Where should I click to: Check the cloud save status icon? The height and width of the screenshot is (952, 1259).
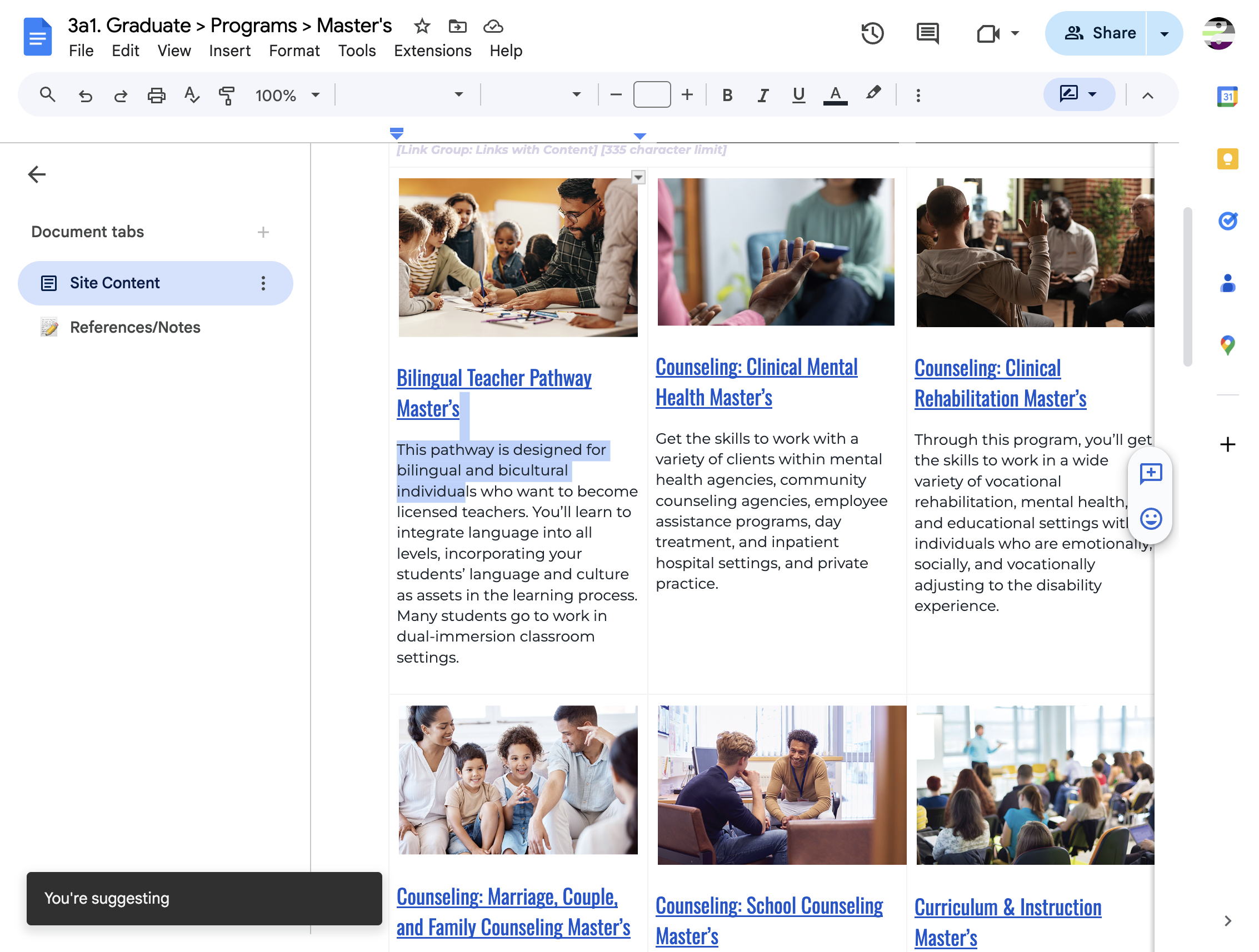[493, 26]
